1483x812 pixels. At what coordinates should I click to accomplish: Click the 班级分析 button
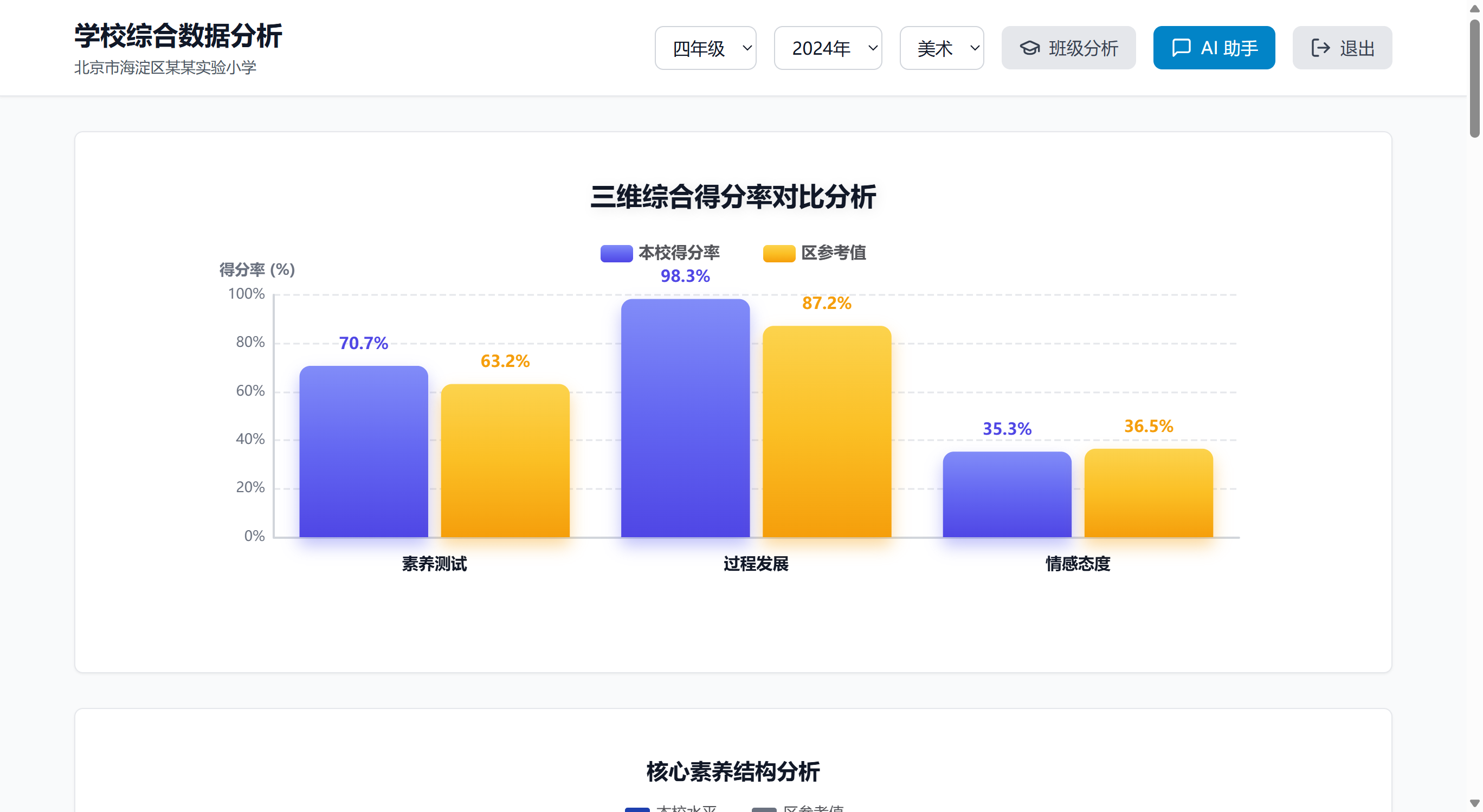point(1068,48)
